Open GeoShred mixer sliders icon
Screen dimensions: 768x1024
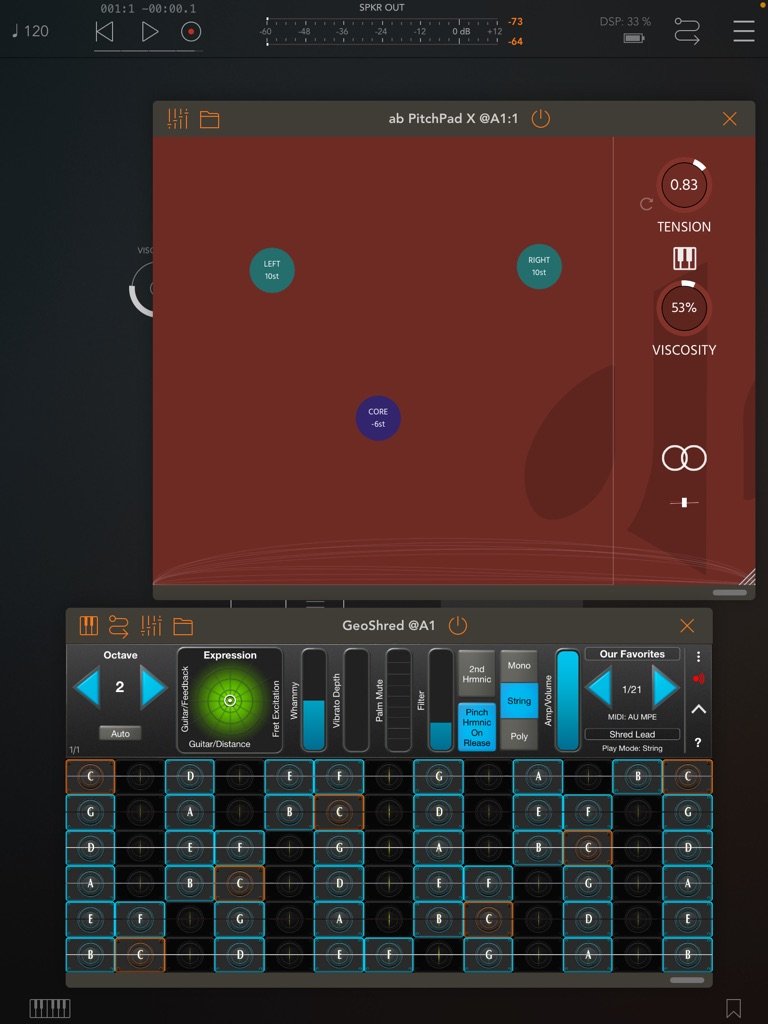click(151, 626)
